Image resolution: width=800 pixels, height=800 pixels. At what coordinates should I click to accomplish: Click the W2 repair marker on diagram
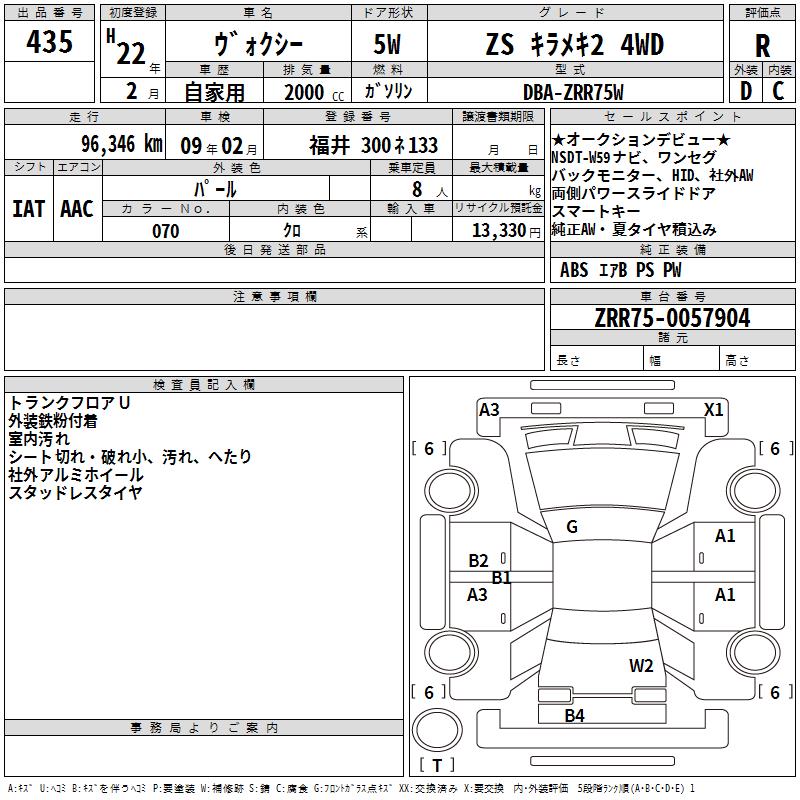coord(641,665)
